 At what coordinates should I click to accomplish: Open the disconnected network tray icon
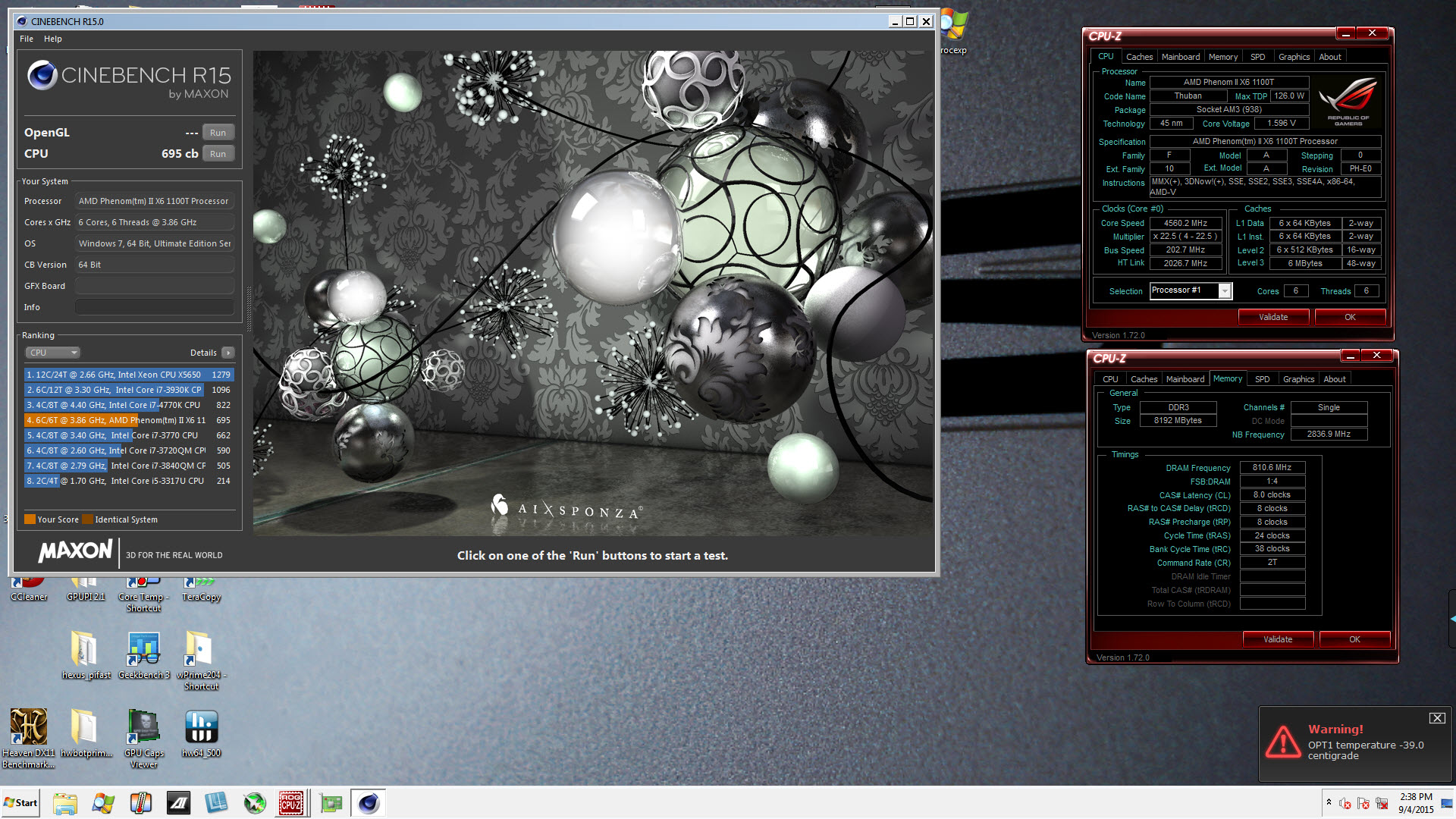click(x=1382, y=803)
